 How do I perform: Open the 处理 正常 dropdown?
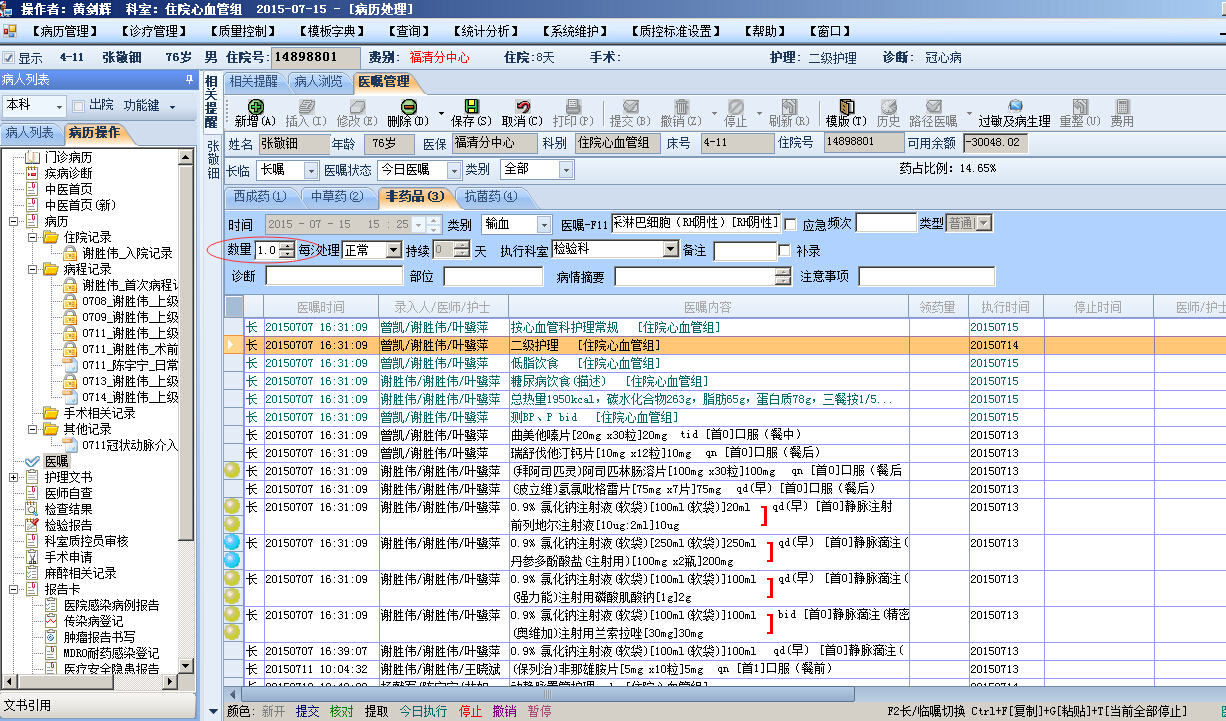(393, 250)
